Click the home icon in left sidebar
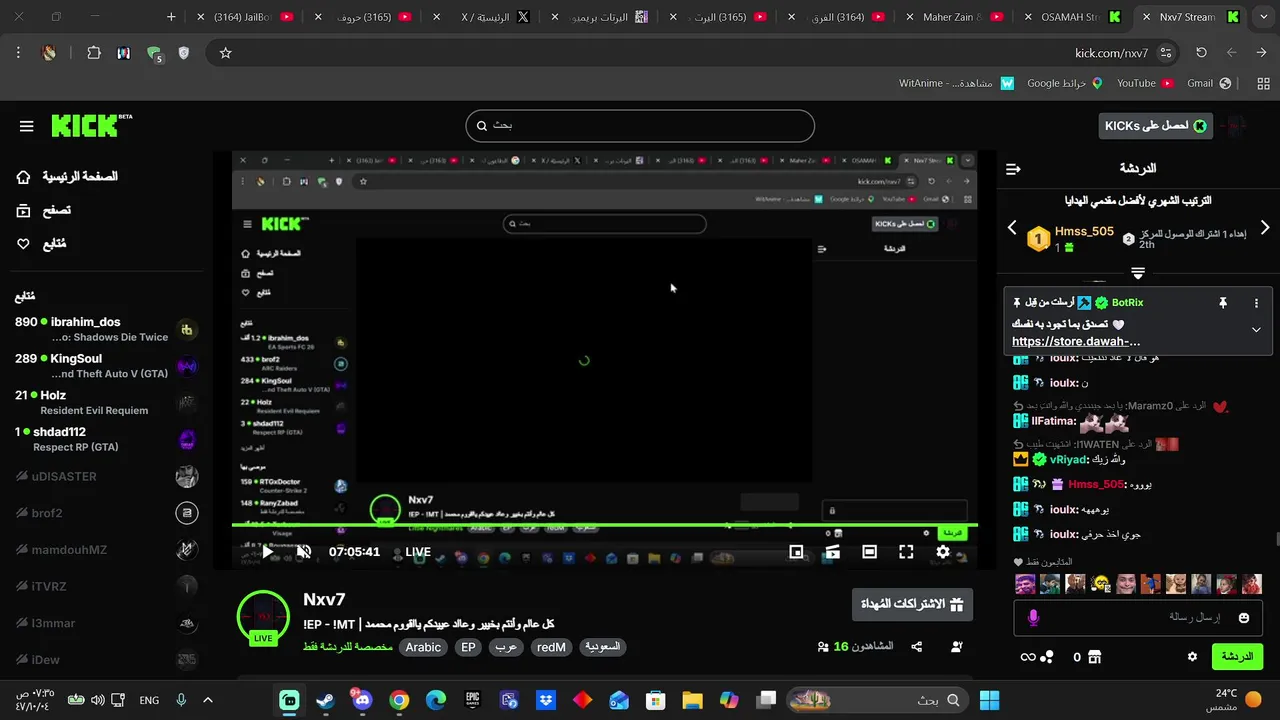 tap(23, 177)
